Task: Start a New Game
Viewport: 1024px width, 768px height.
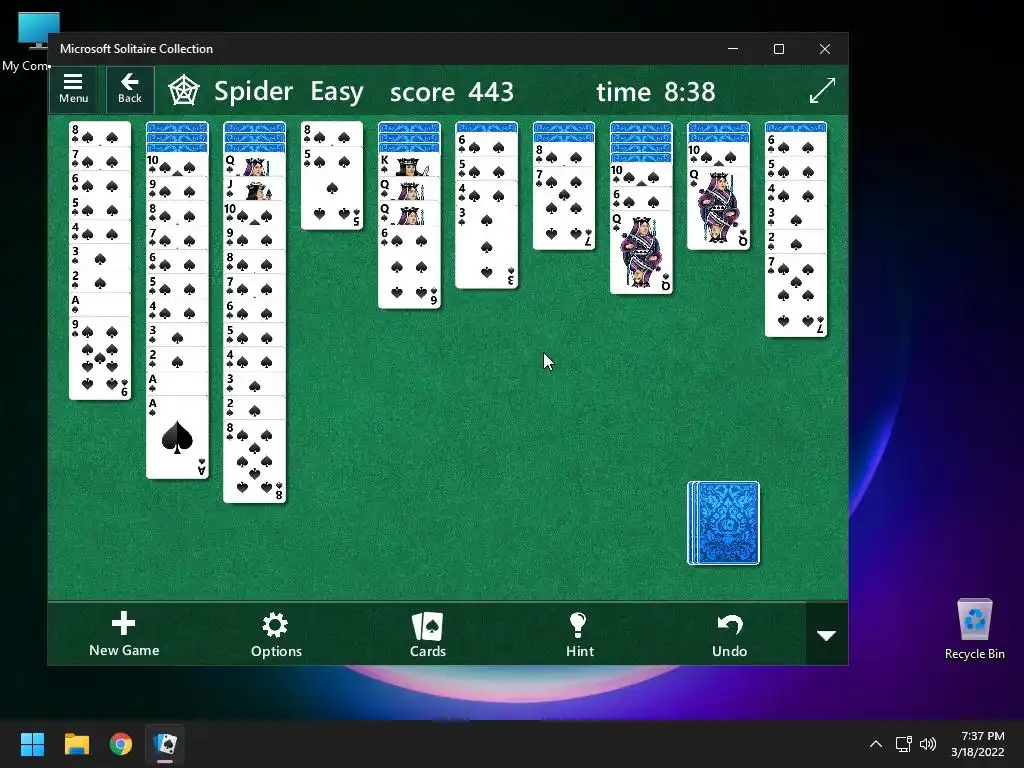Action: [x=124, y=634]
